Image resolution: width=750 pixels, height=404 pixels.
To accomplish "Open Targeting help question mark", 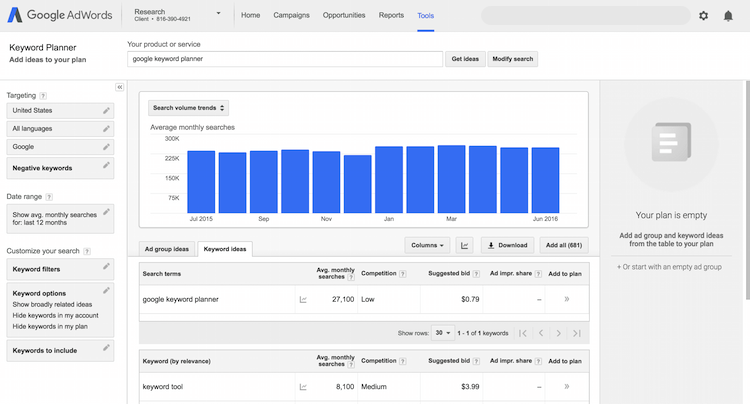I will [43, 96].
